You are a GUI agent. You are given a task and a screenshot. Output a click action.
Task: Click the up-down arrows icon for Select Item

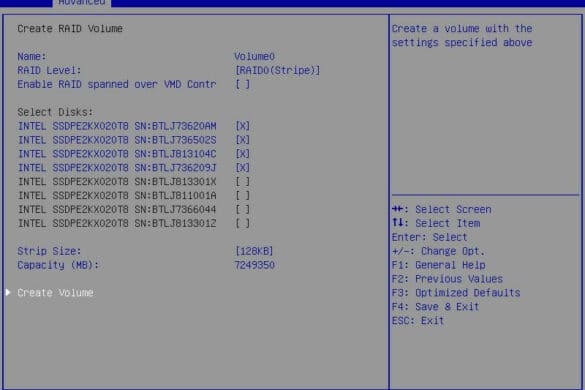pyautogui.click(x=398, y=223)
